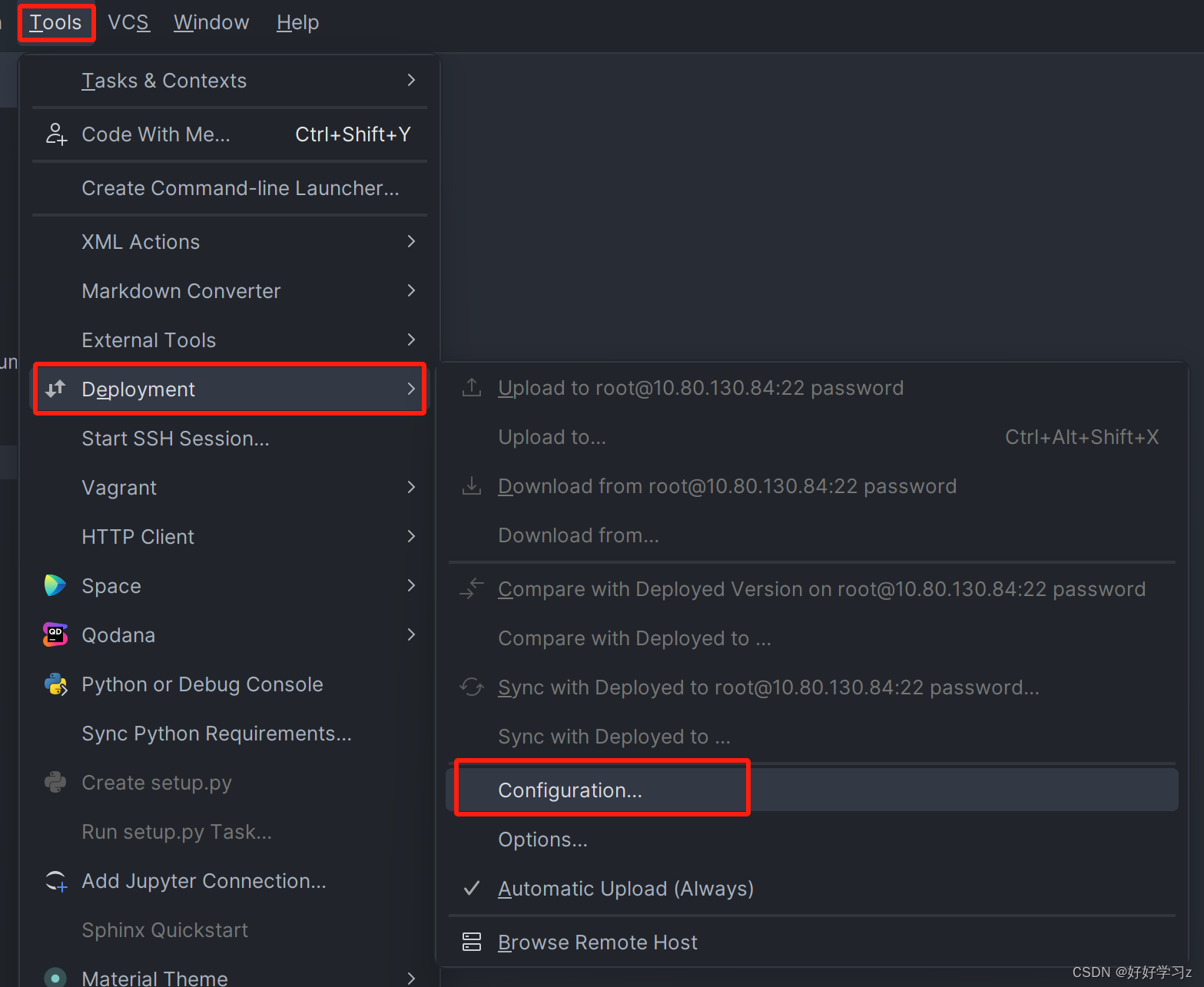Viewport: 1204px width, 987px height.
Task: Expand the XML Actions submenu arrow
Action: 411,241
